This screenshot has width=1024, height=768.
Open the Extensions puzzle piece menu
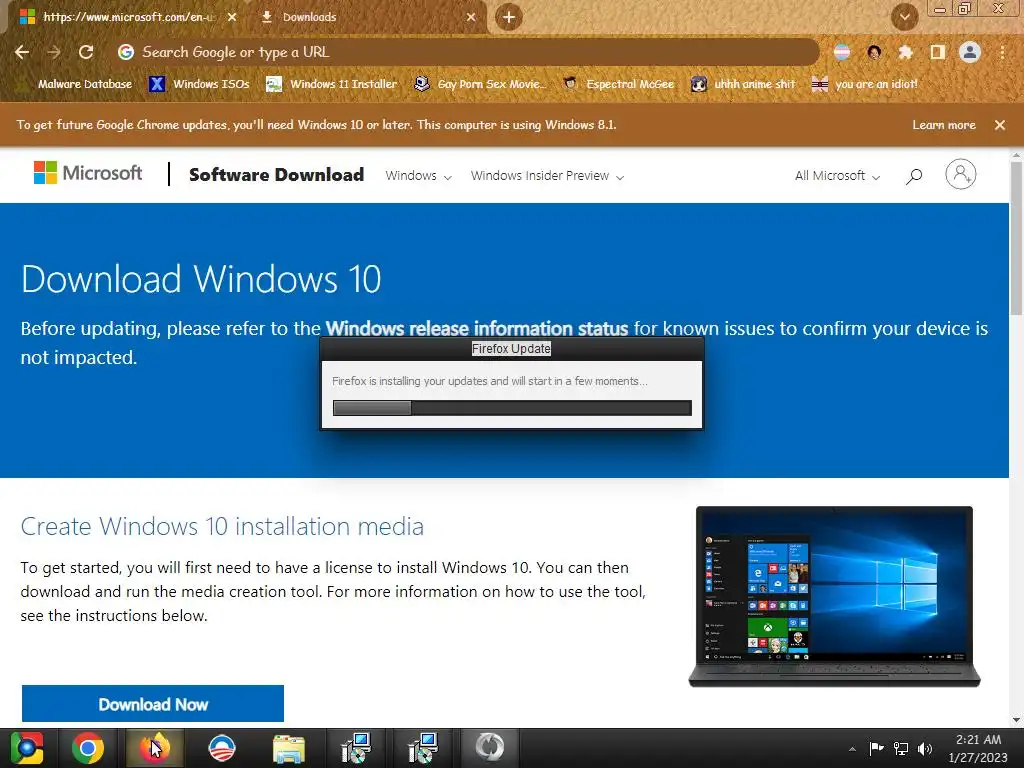(905, 52)
